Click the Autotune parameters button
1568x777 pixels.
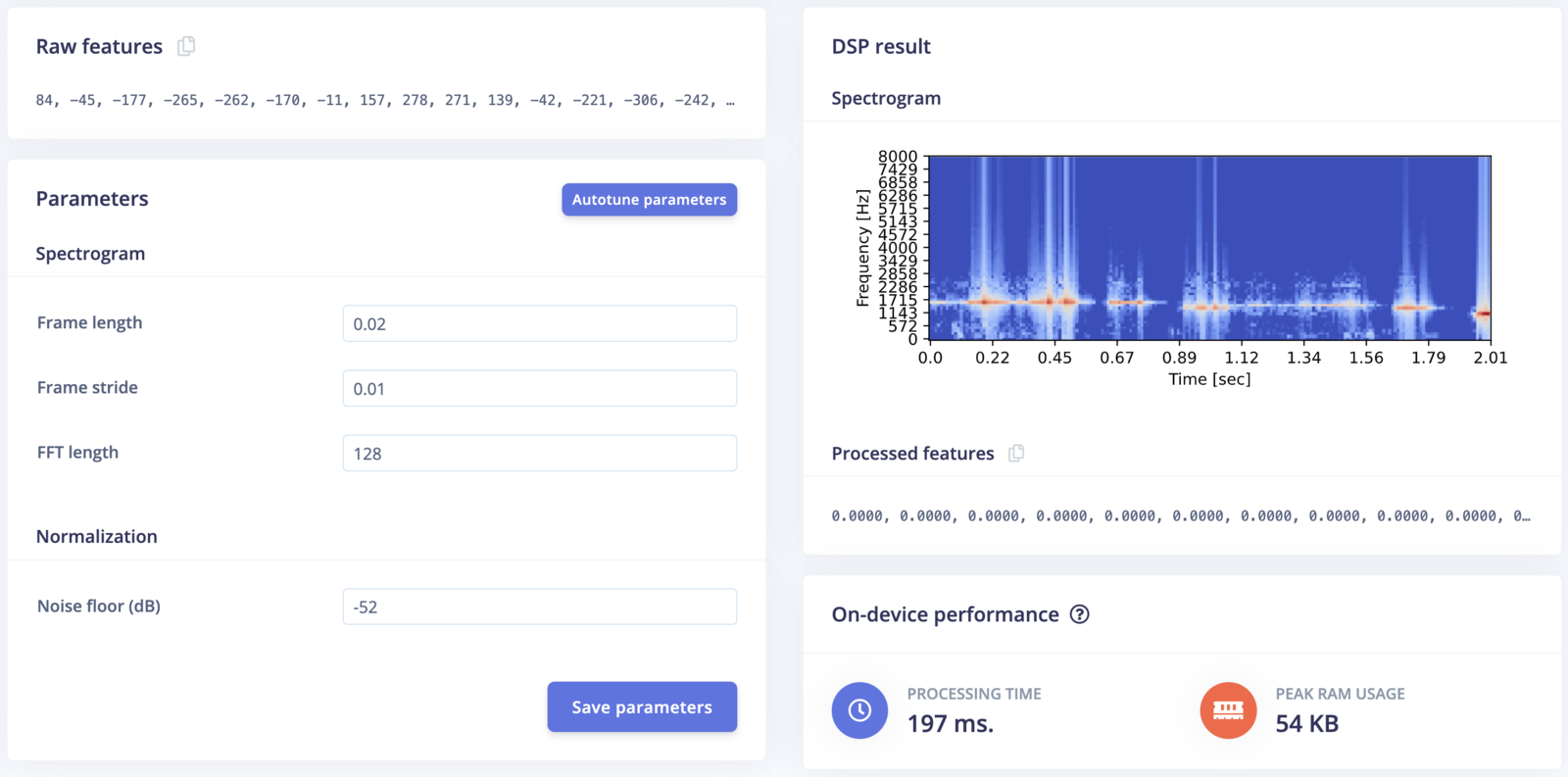[649, 199]
